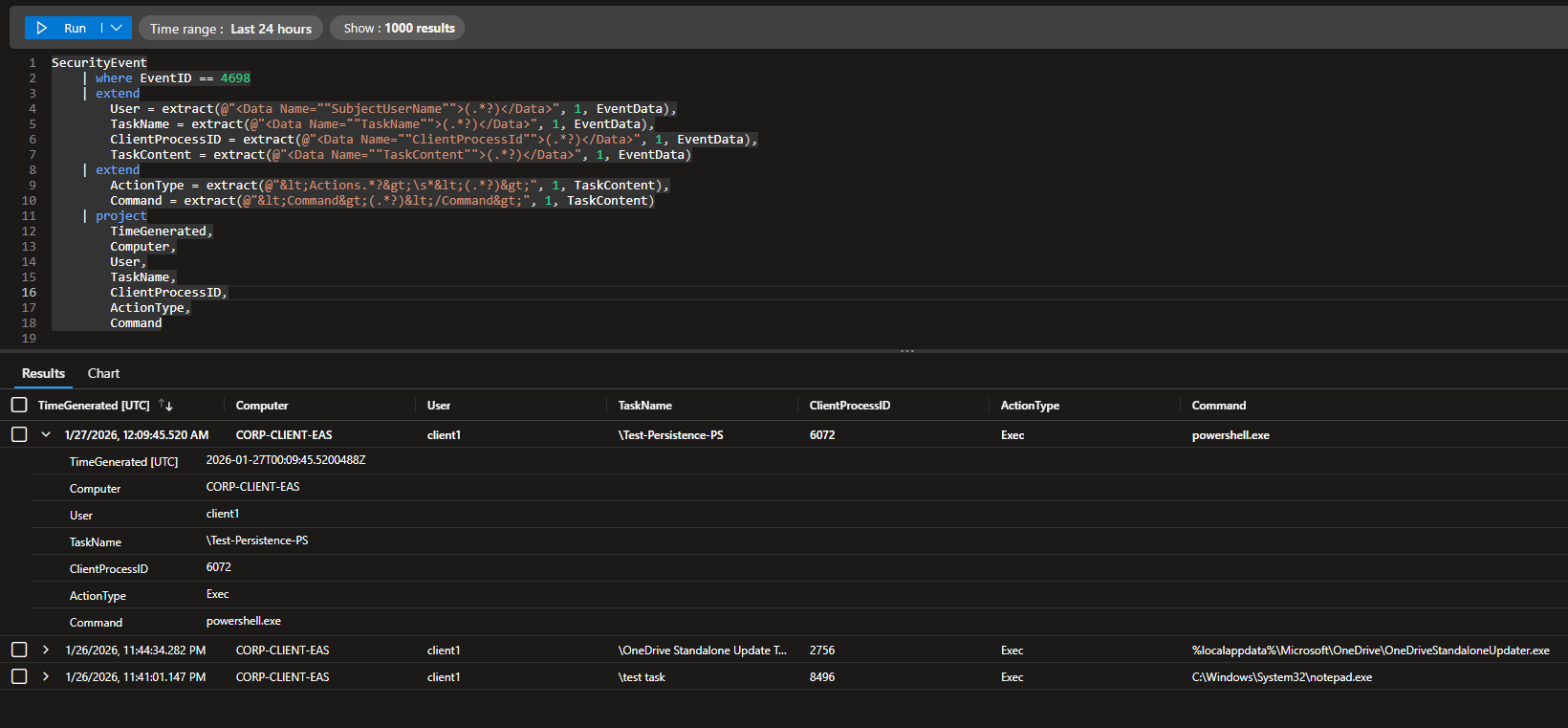1568x728 pixels.
Task: Click the TimeGenerated sort arrows icon
Action: [x=165, y=406]
